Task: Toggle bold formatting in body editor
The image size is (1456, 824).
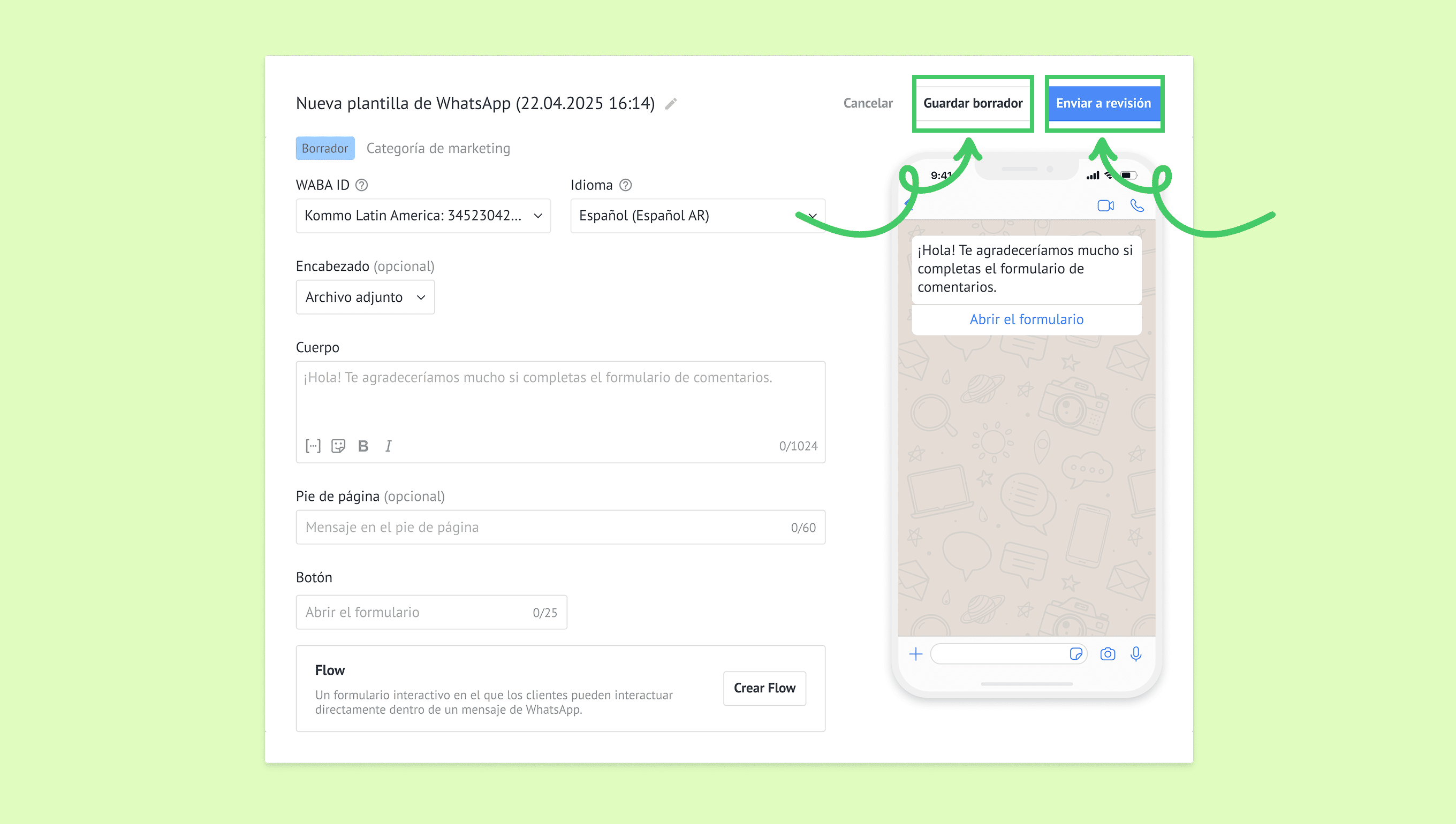Action: pyautogui.click(x=363, y=446)
